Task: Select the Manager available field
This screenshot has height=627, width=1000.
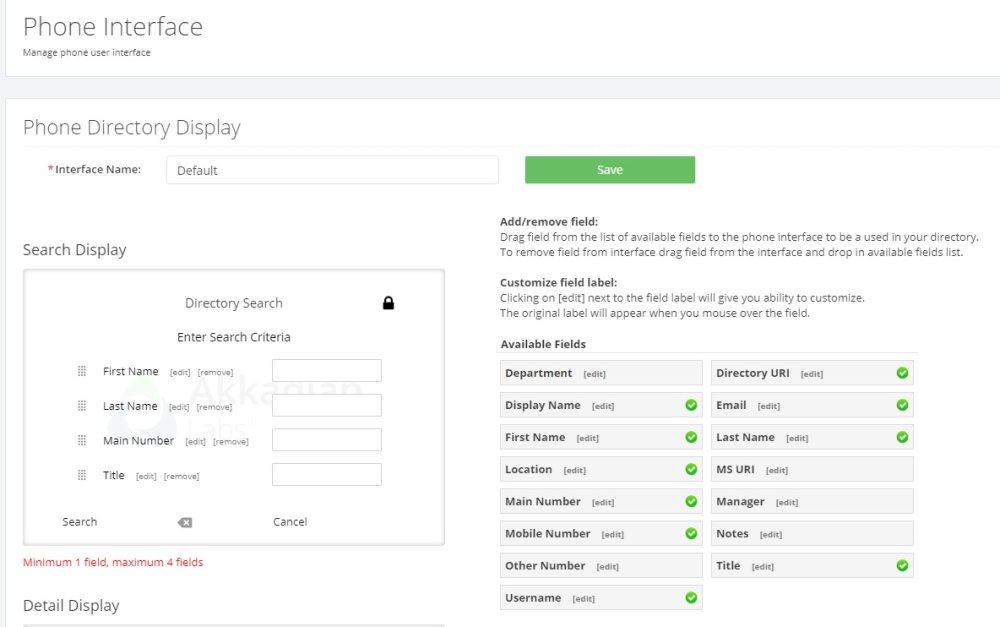Action: click(x=812, y=501)
